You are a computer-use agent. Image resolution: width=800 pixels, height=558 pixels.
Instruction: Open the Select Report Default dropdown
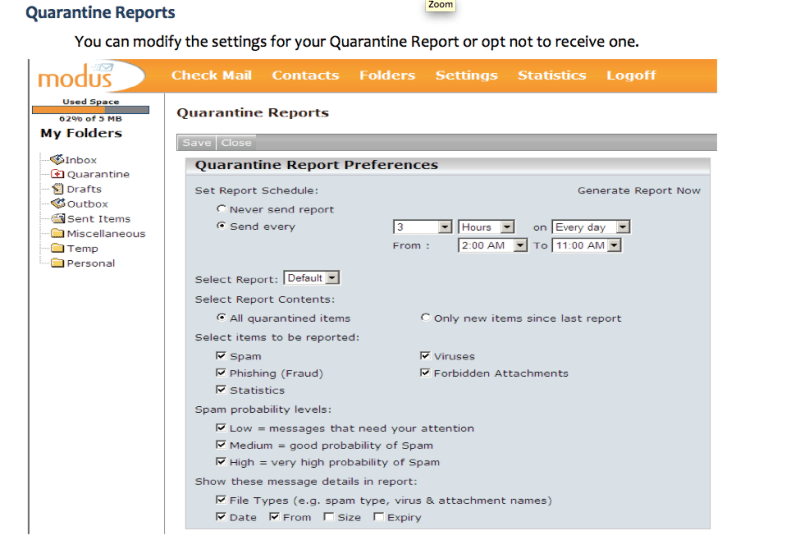(311, 278)
